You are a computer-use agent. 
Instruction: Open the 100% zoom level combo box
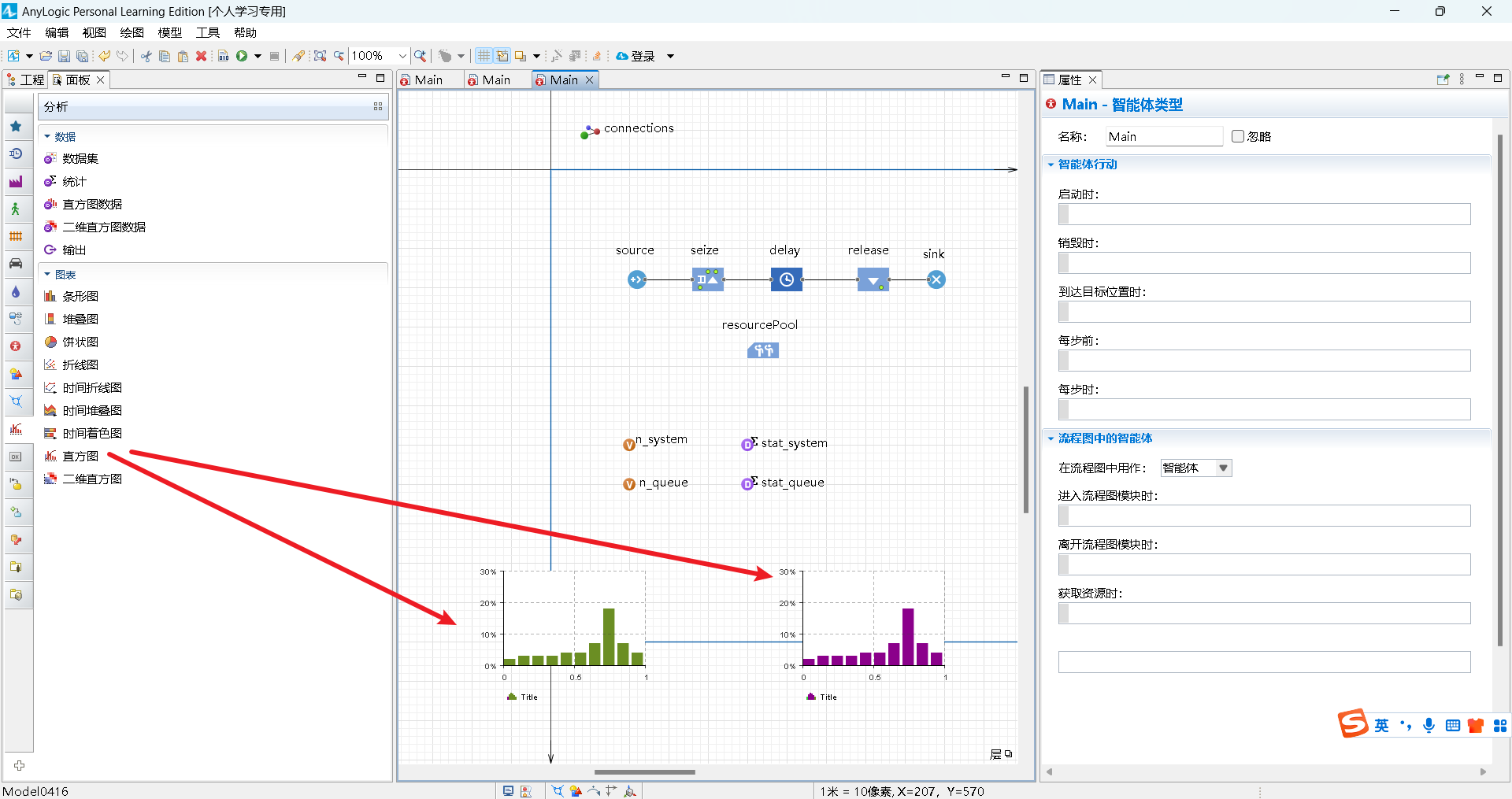click(x=379, y=56)
